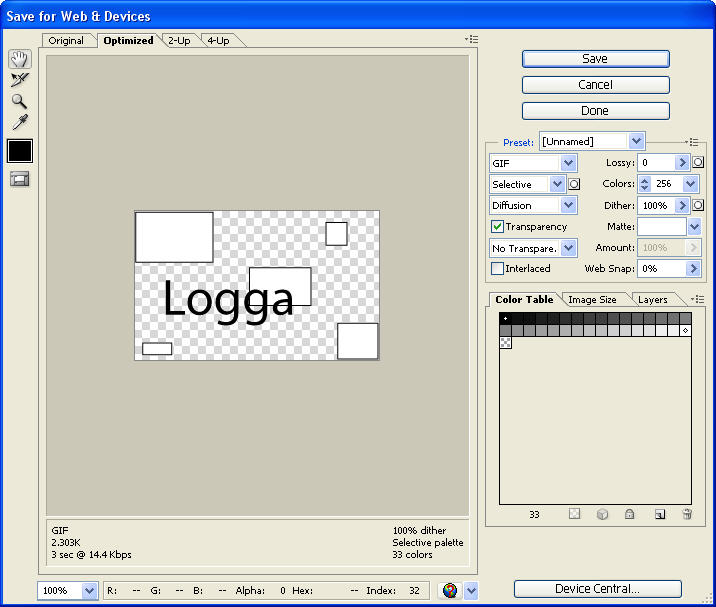This screenshot has height=607, width=716.
Task: Map selected colors to transparent
Action: click(x=574, y=514)
